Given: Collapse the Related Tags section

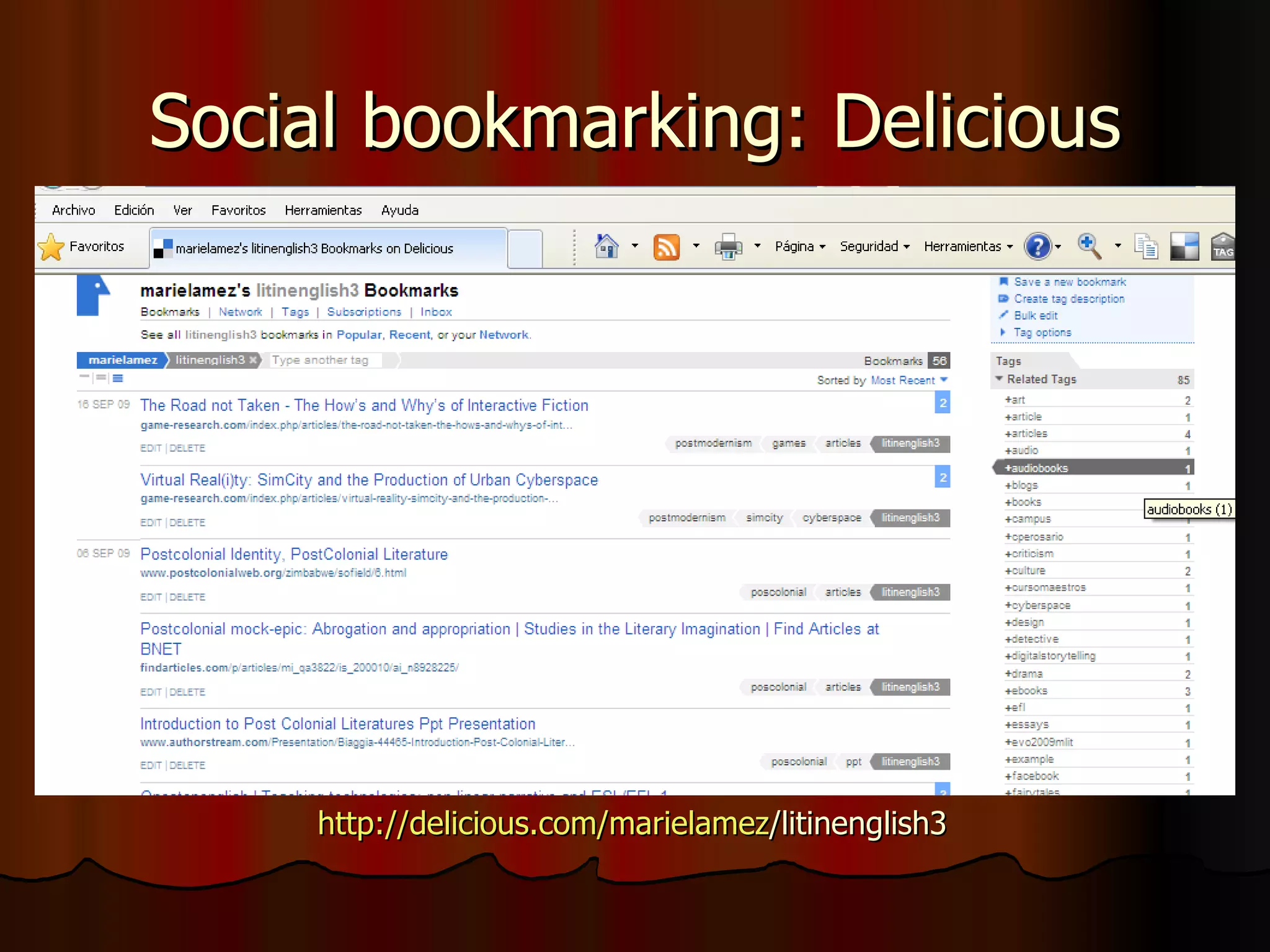Looking at the screenshot, I should (999, 379).
